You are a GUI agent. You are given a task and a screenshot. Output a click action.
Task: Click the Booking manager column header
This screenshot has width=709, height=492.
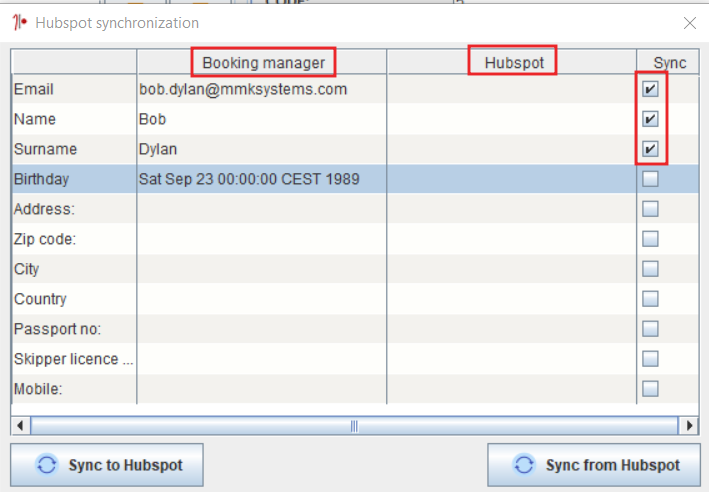pyautogui.click(x=262, y=62)
